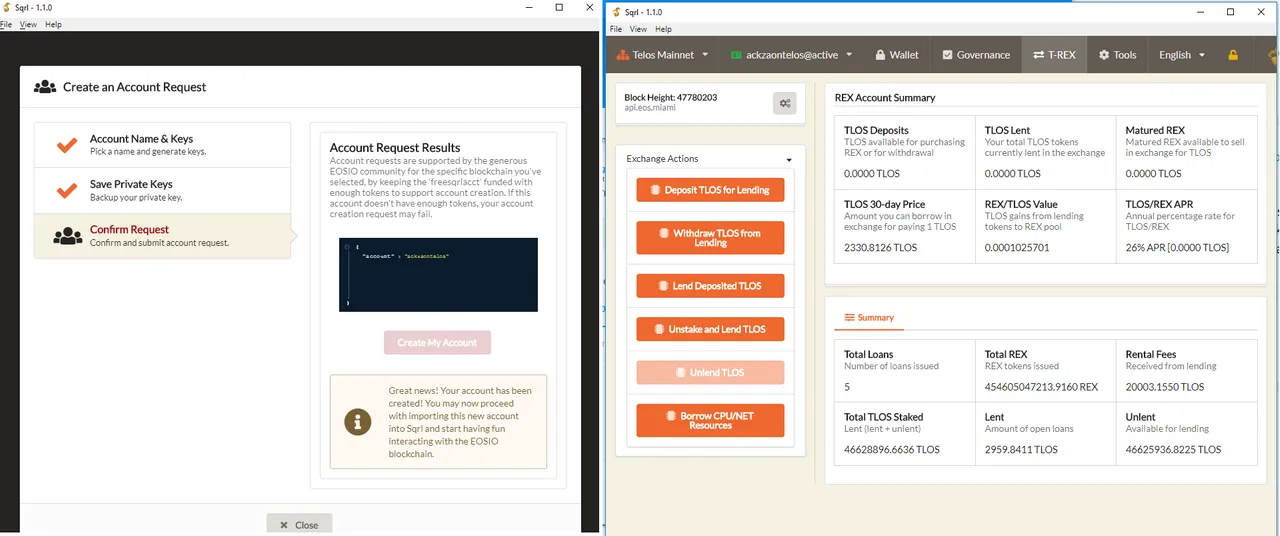This screenshot has height=536, width=1280.
Task: Click the 2330.8126 TLOS 30-day price value
Action: tap(880, 248)
